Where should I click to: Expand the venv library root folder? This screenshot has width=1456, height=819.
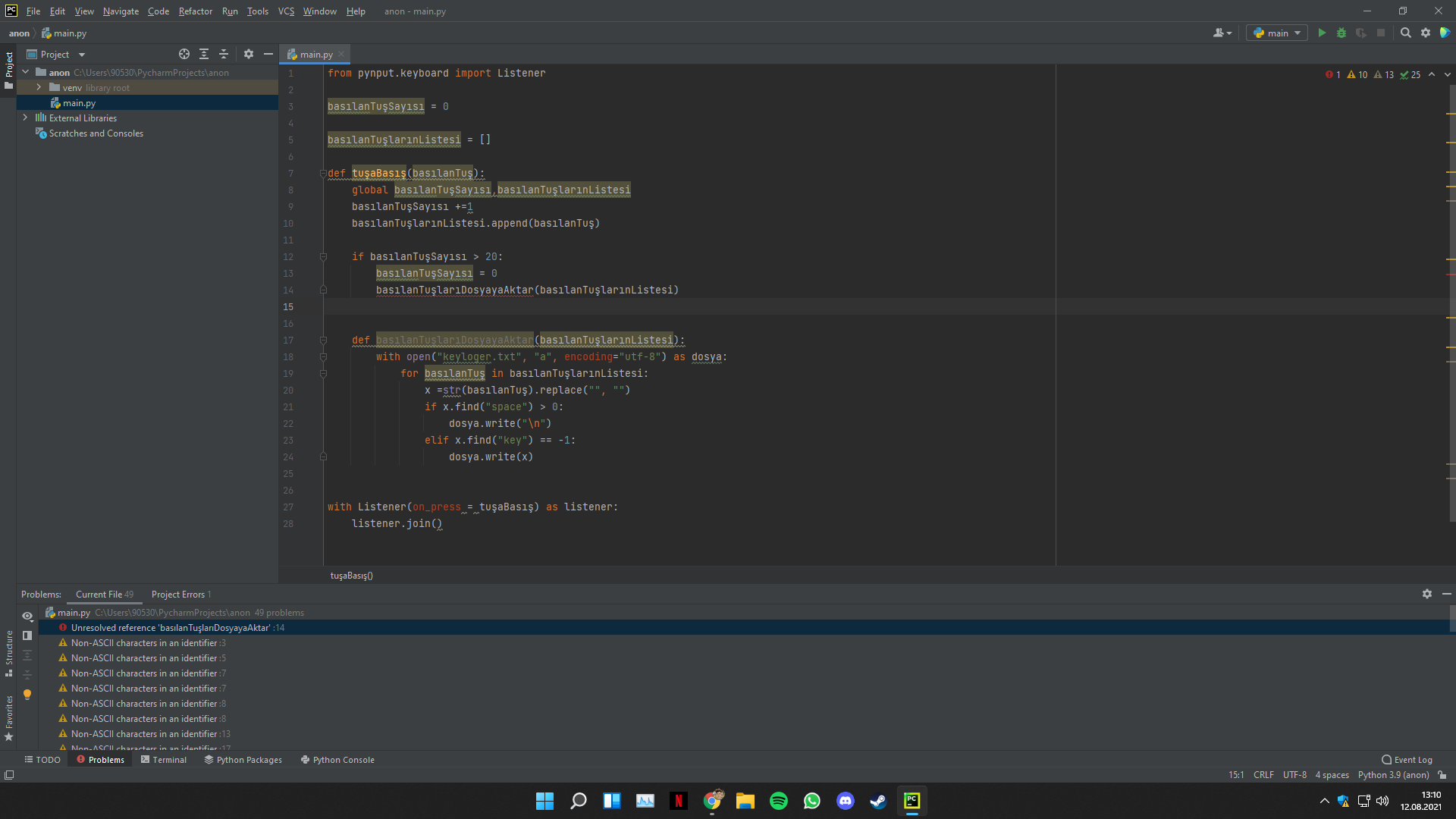(x=39, y=88)
